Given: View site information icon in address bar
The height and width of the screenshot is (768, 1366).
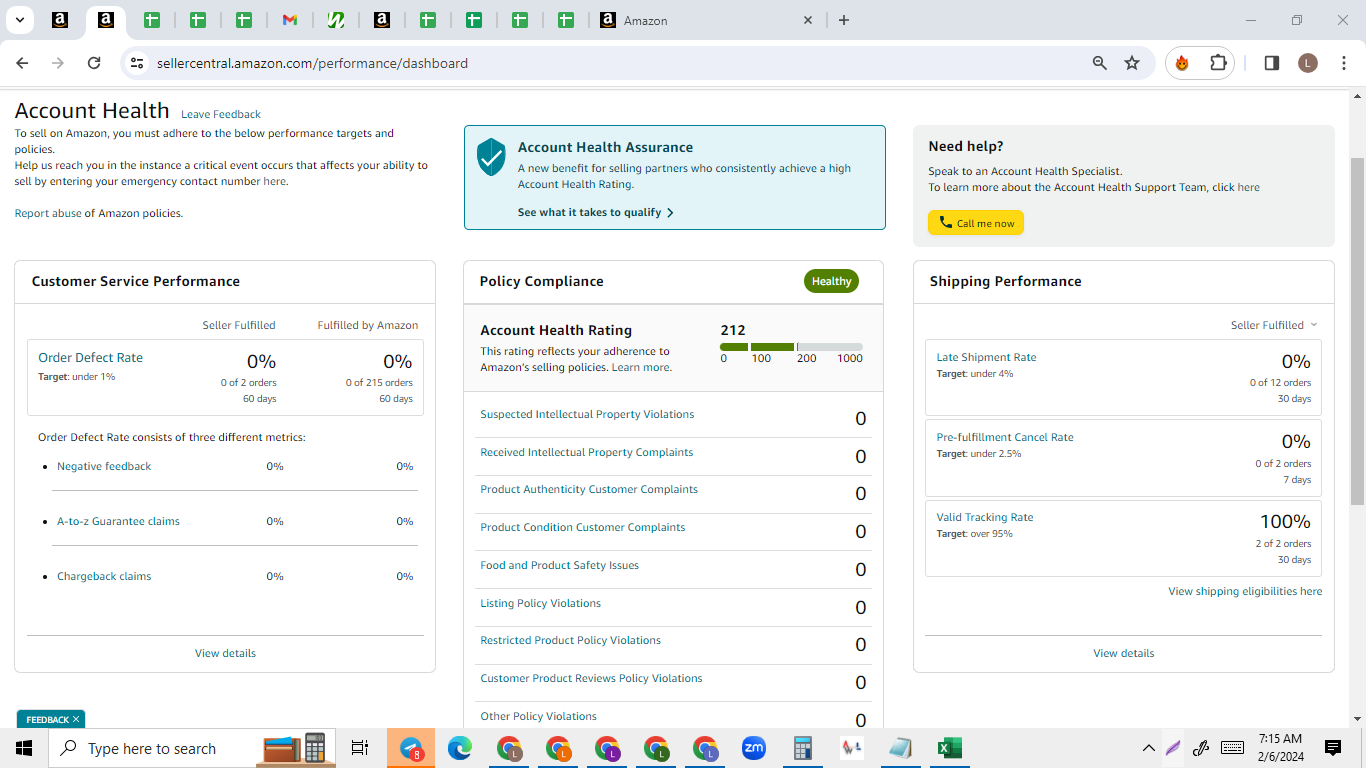Looking at the screenshot, I should pos(137,63).
